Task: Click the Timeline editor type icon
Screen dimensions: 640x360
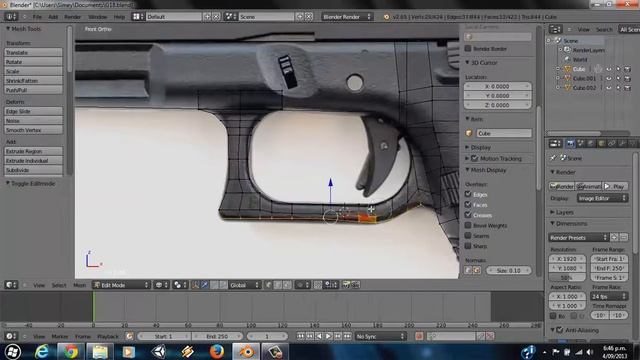Action: [11, 336]
